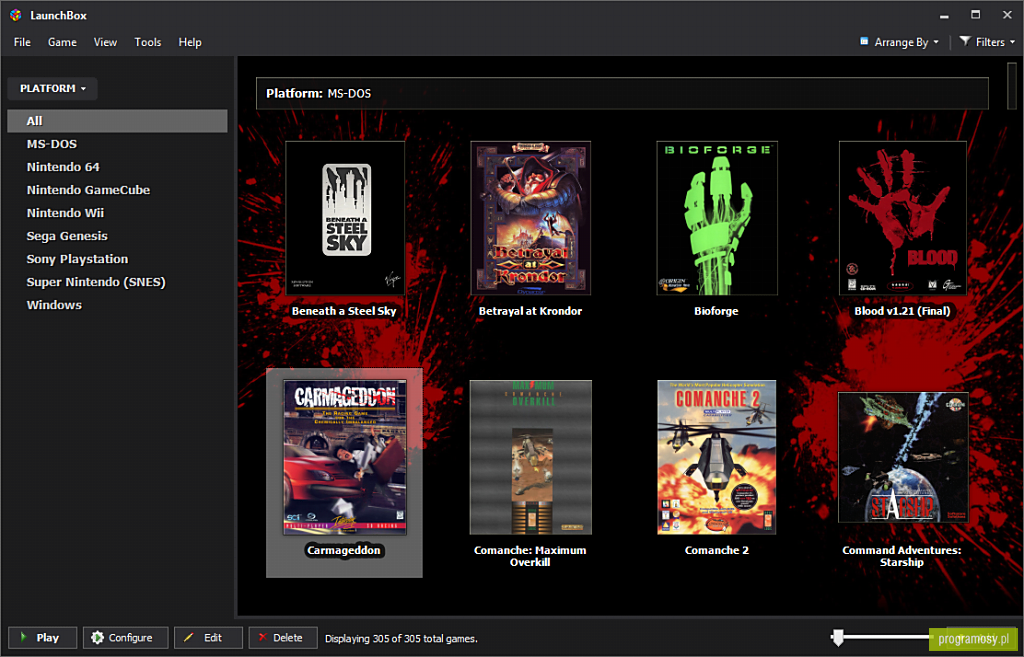The image size is (1024, 657).
Task: Click the Configure button label
Action: 131,637
